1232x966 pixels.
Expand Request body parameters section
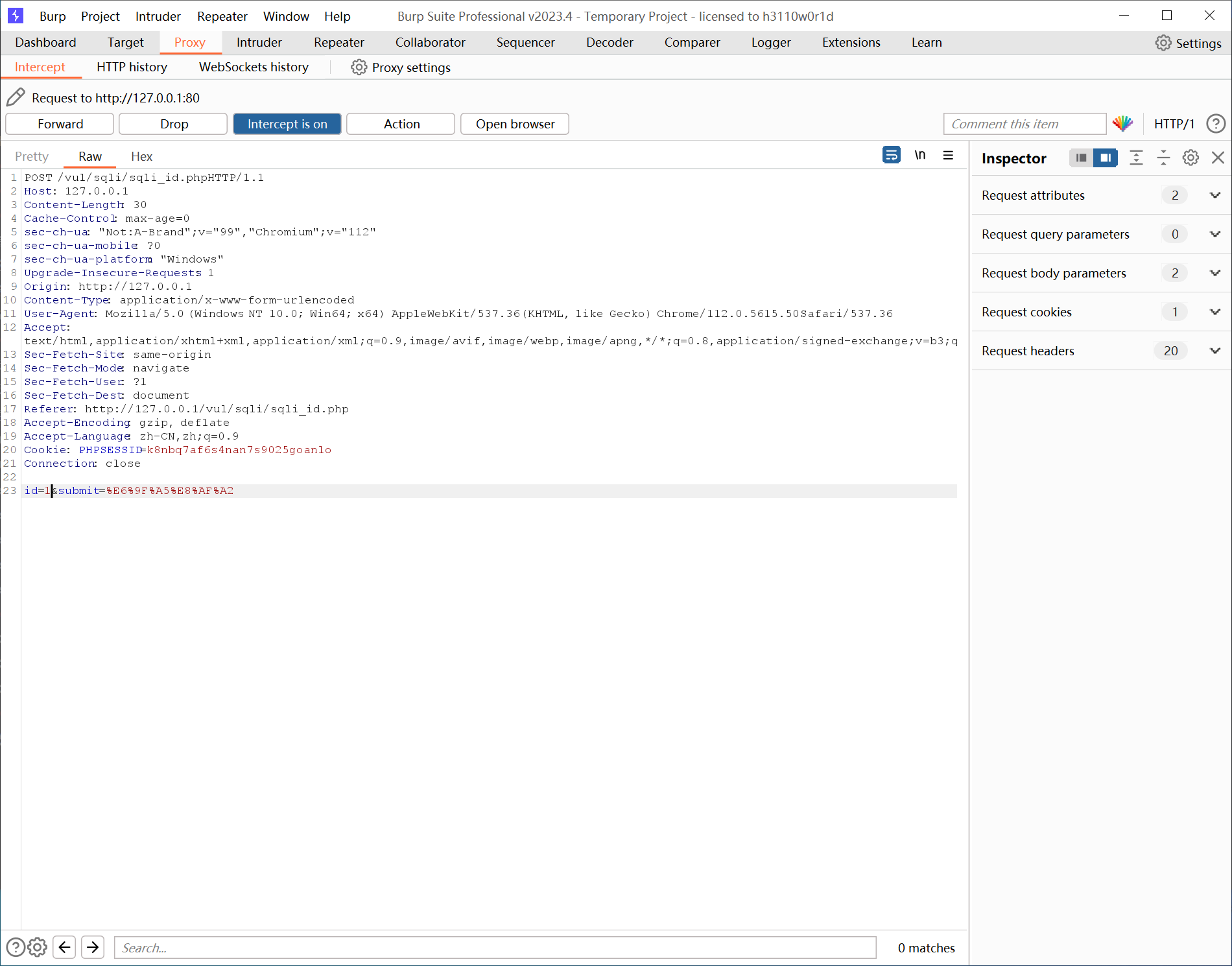click(1215, 273)
